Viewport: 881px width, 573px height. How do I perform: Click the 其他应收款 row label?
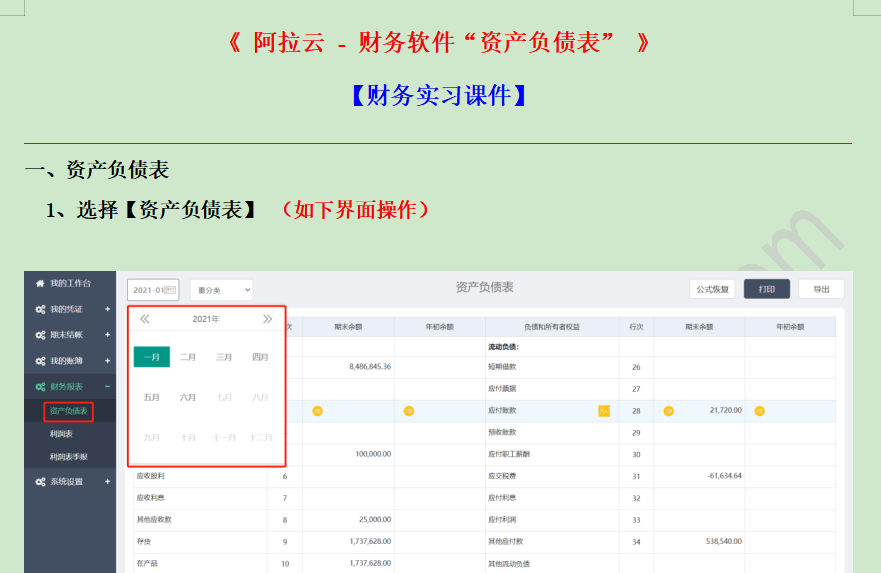tap(154, 520)
